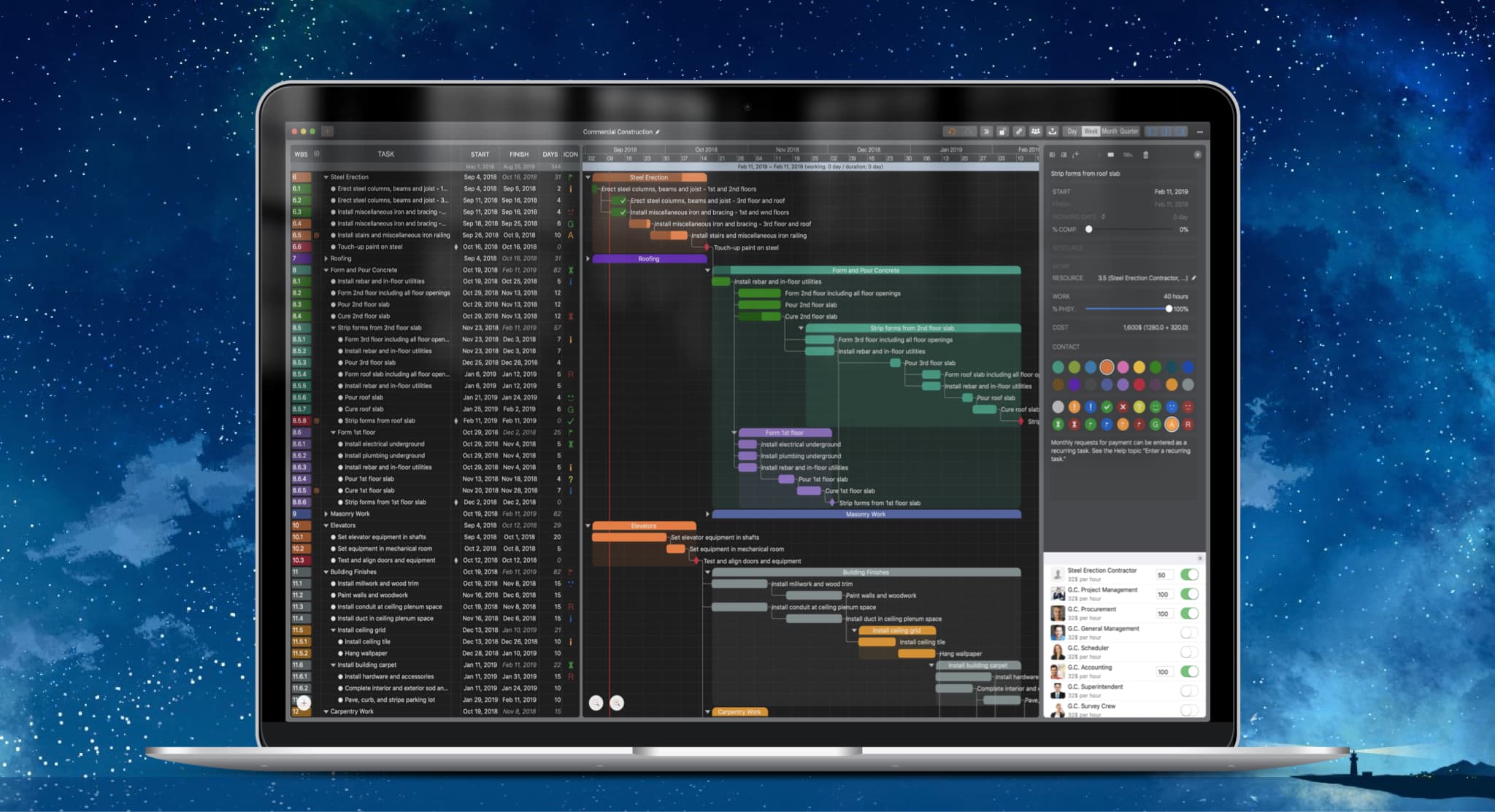Image resolution: width=1495 pixels, height=812 pixels.
Task: Click the zoom out magnifier icon
Action: (596, 703)
